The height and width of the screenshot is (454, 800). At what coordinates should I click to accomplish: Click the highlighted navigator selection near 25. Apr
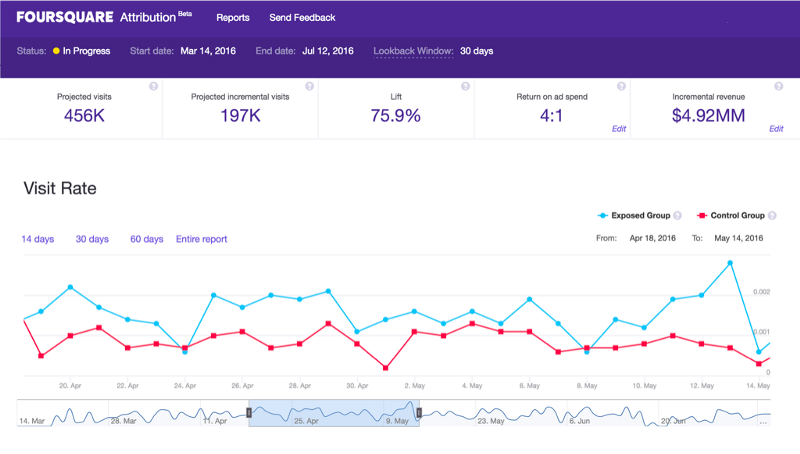pos(334,413)
